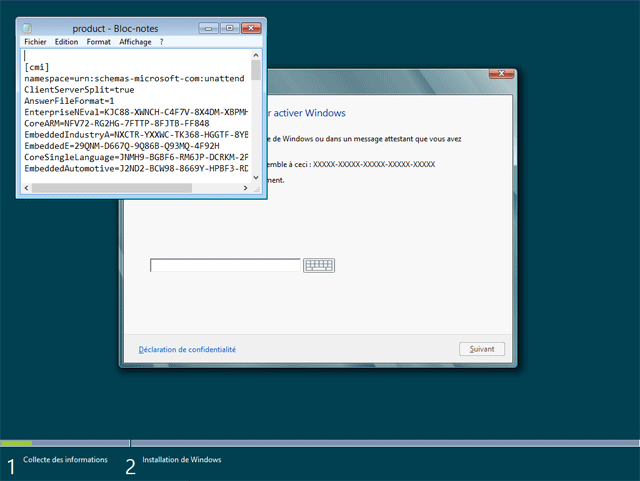Click the ClientServerSplit=true line
Image resolution: width=640 pixels, height=481 pixels.
pos(79,90)
